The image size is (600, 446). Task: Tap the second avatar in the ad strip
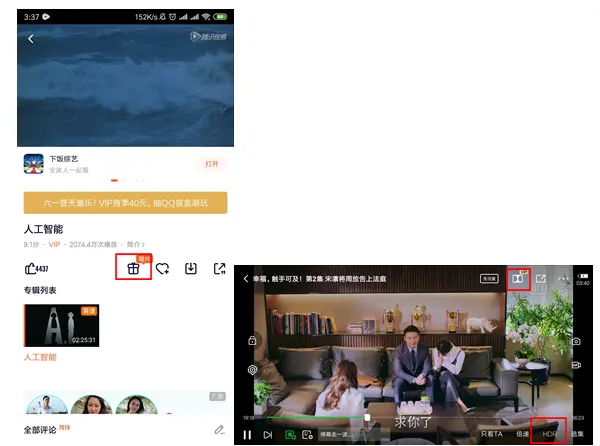(x=92, y=405)
